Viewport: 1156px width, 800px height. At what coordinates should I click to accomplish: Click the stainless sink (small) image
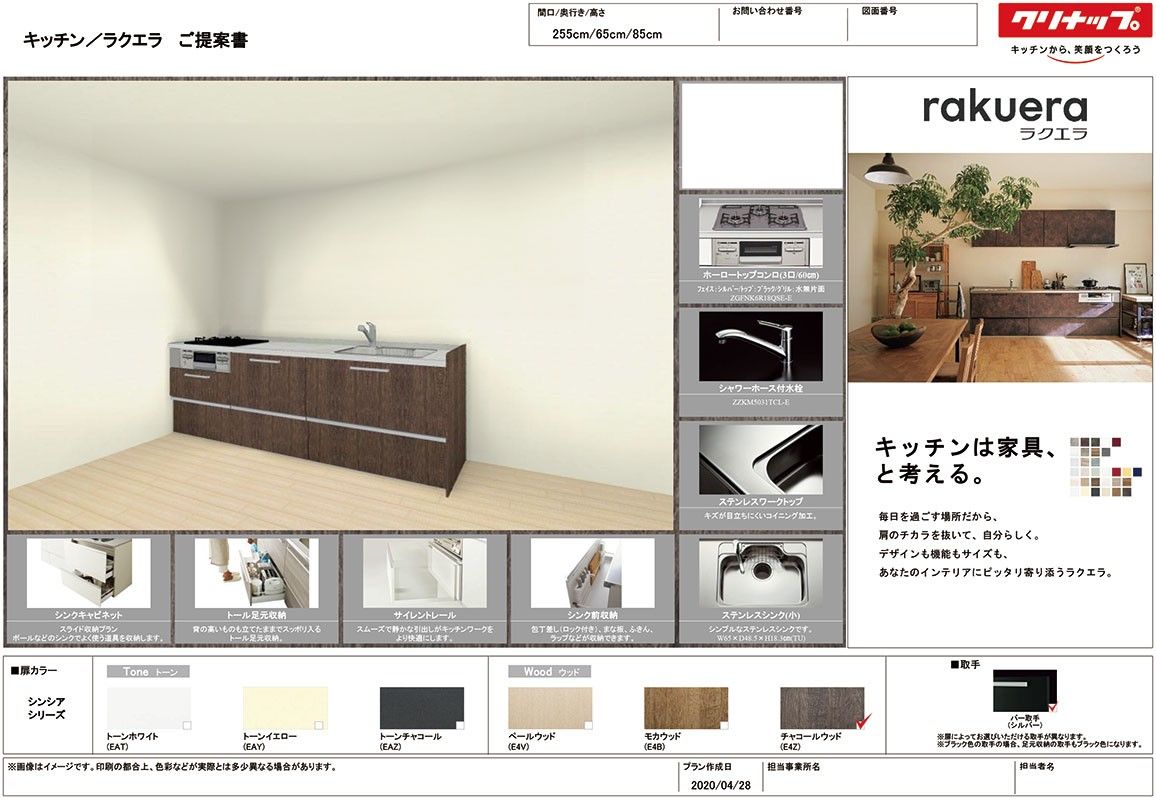[x=760, y=571]
